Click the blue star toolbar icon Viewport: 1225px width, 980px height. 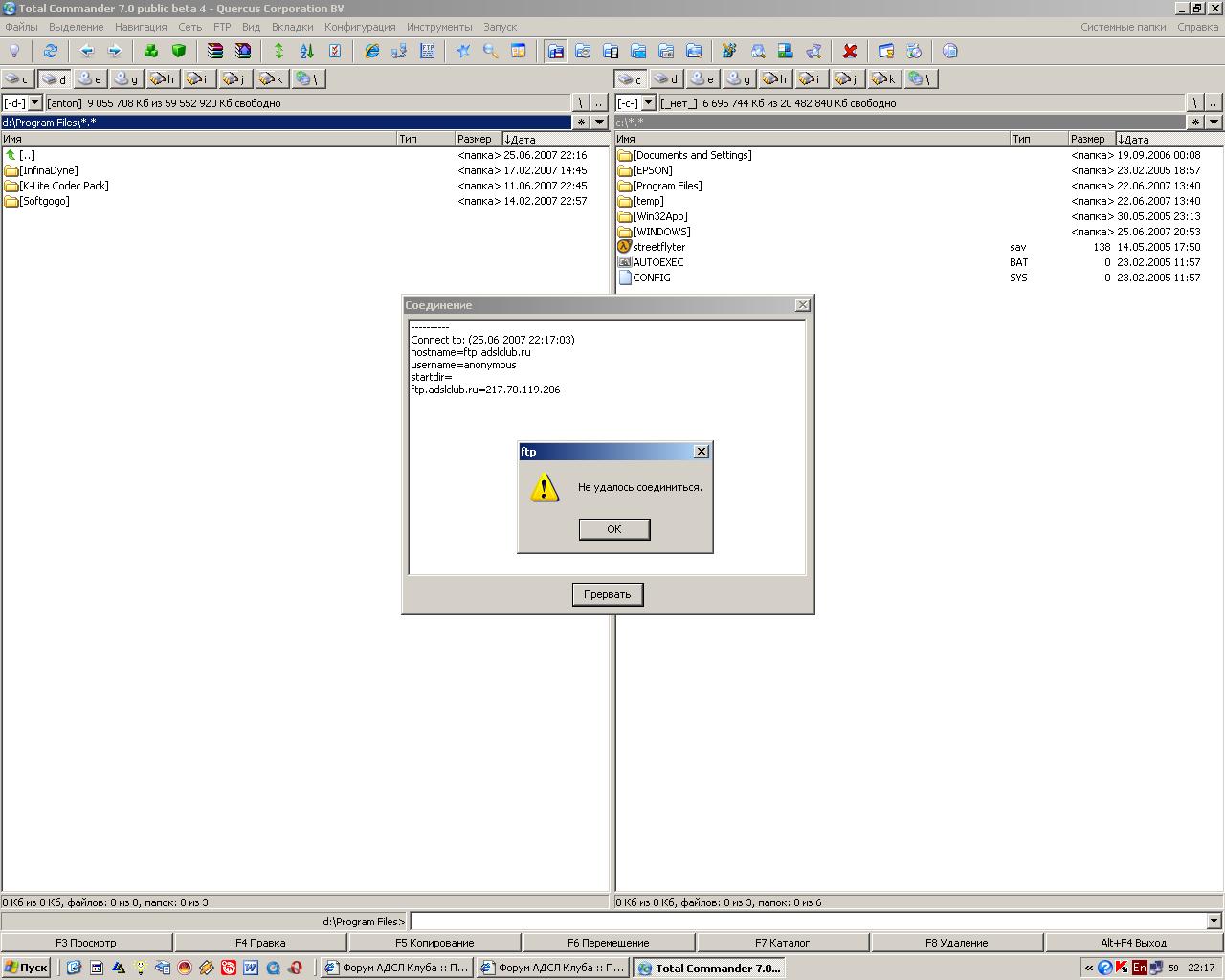(x=463, y=51)
